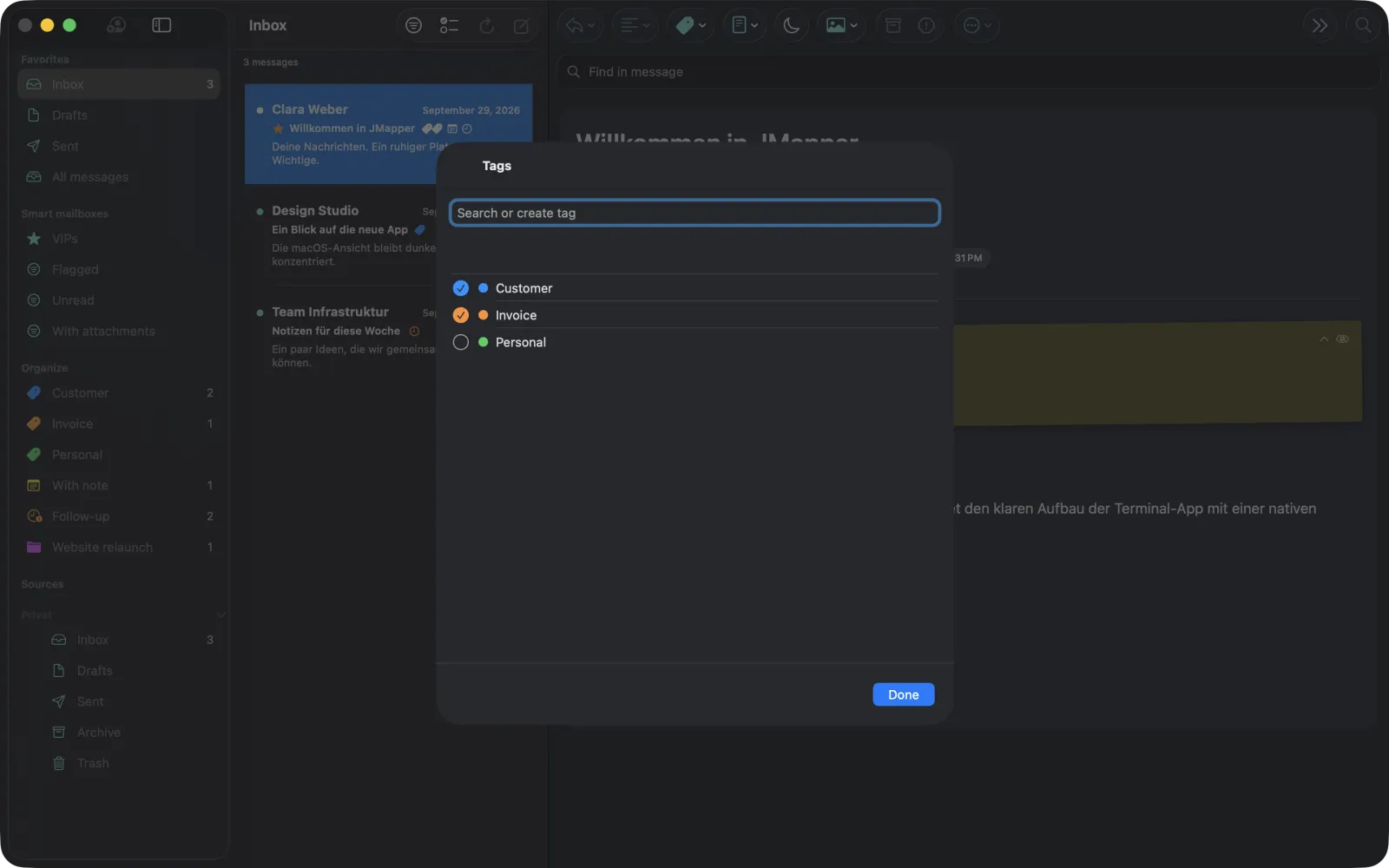
Task: Open the Personal tag in Organize
Action: click(119, 455)
